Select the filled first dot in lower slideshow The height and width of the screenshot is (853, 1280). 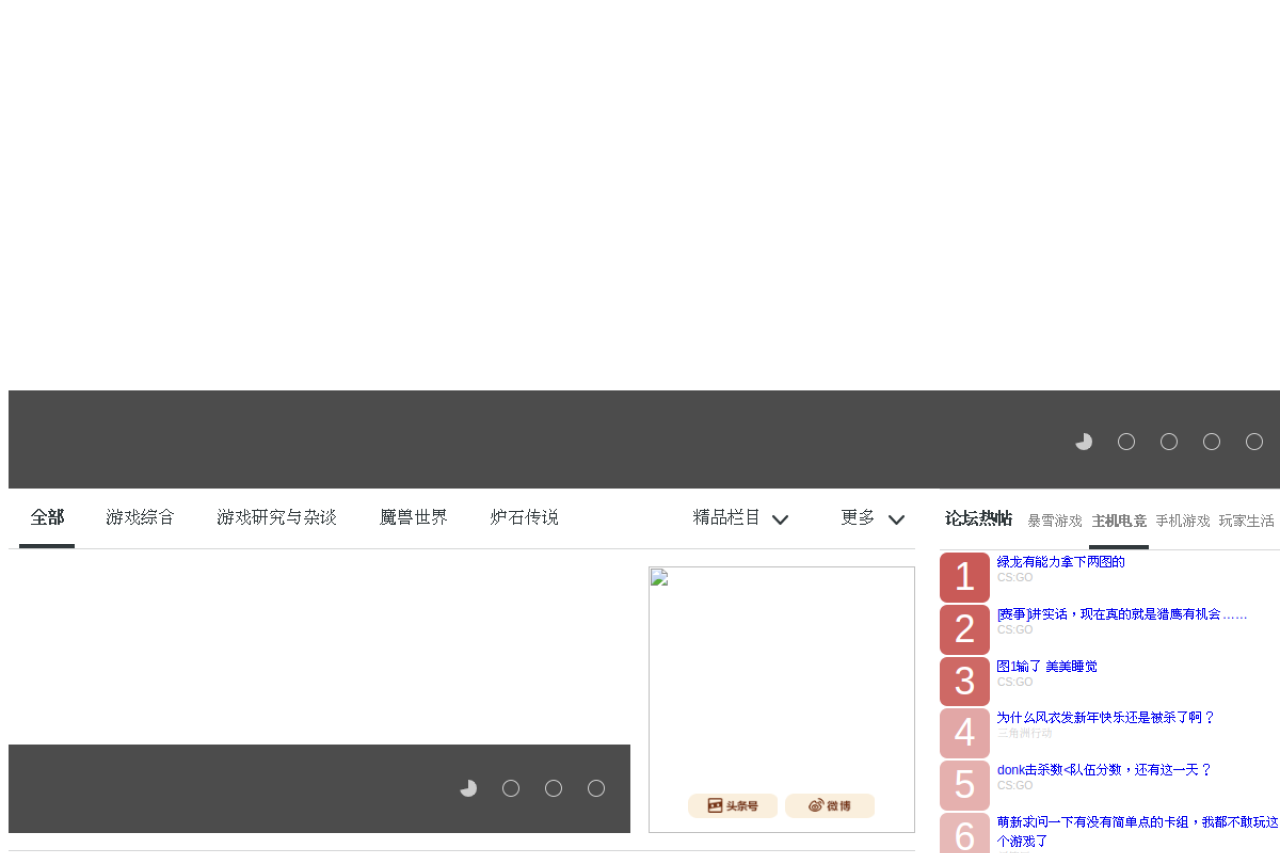tap(468, 789)
